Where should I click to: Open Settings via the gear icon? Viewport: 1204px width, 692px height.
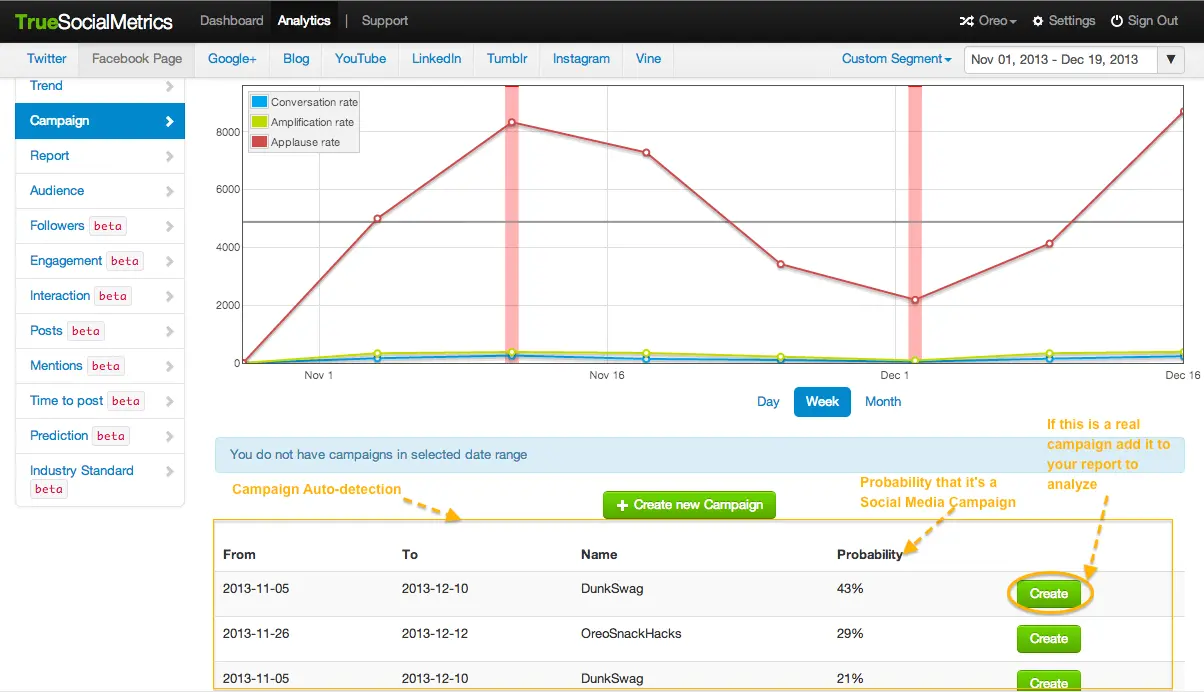(x=1038, y=21)
